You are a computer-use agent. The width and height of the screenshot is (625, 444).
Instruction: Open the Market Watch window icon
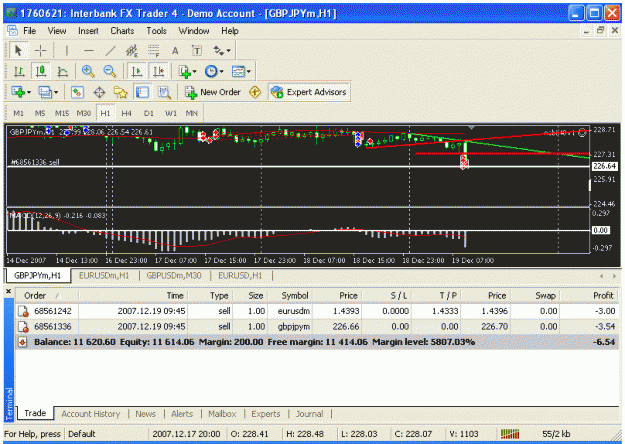click(77, 92)
